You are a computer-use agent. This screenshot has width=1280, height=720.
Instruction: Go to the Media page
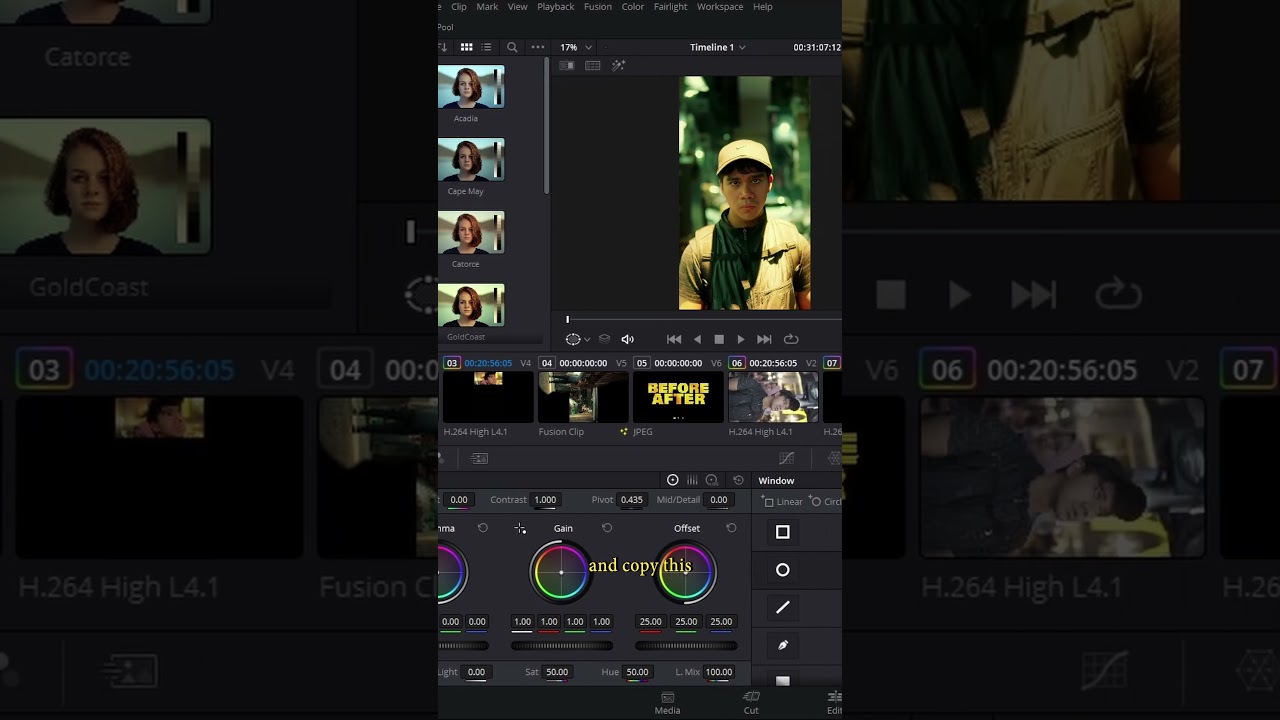(667, 702)
